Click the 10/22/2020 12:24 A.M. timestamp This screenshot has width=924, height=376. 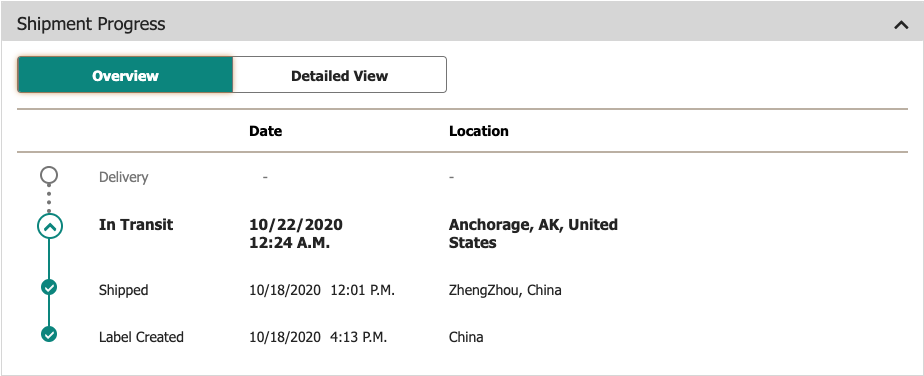(x=296, y=234)
